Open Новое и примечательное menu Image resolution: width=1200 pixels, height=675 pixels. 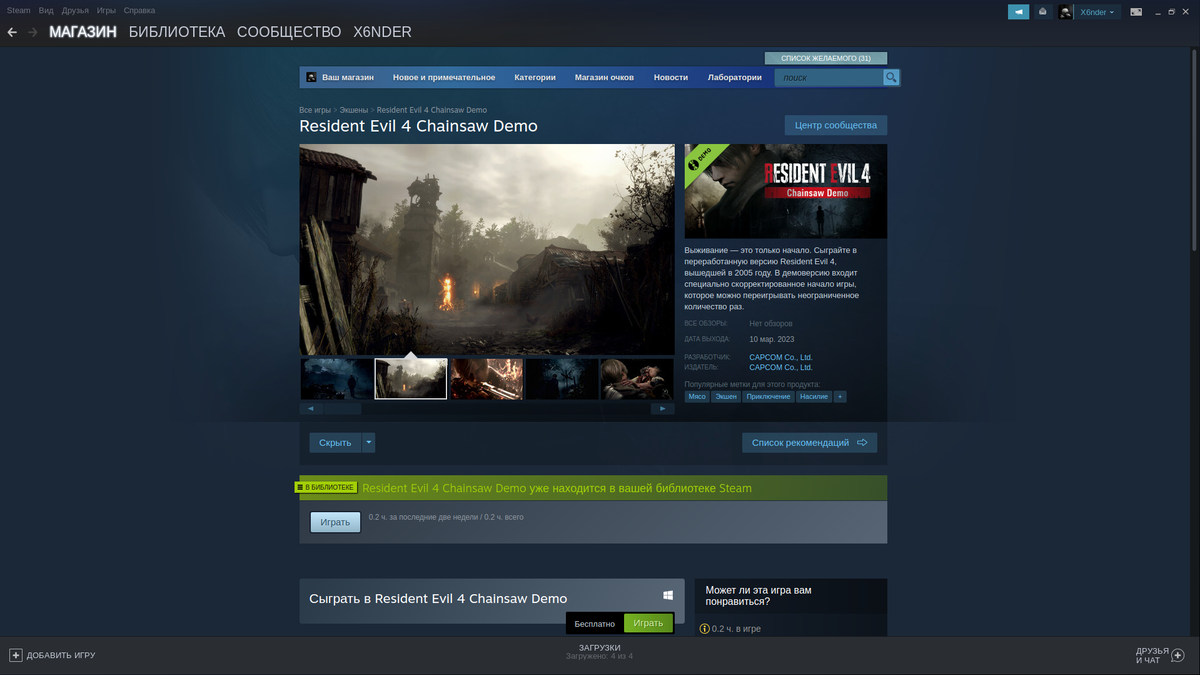[x=444, y=77]
